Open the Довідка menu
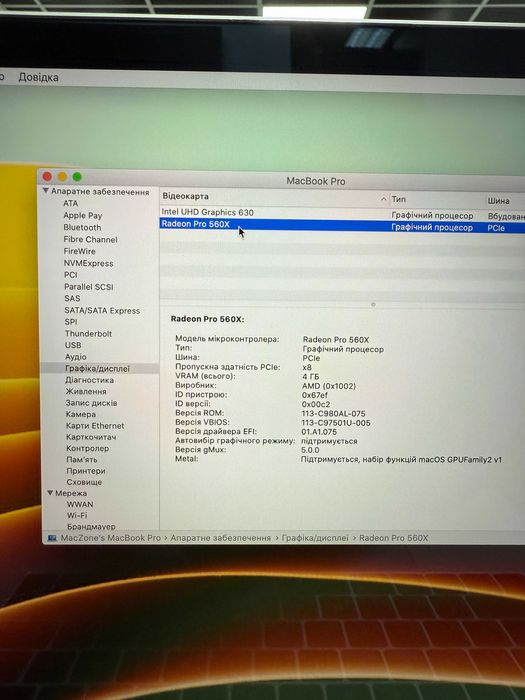 (x=38, y=77)
